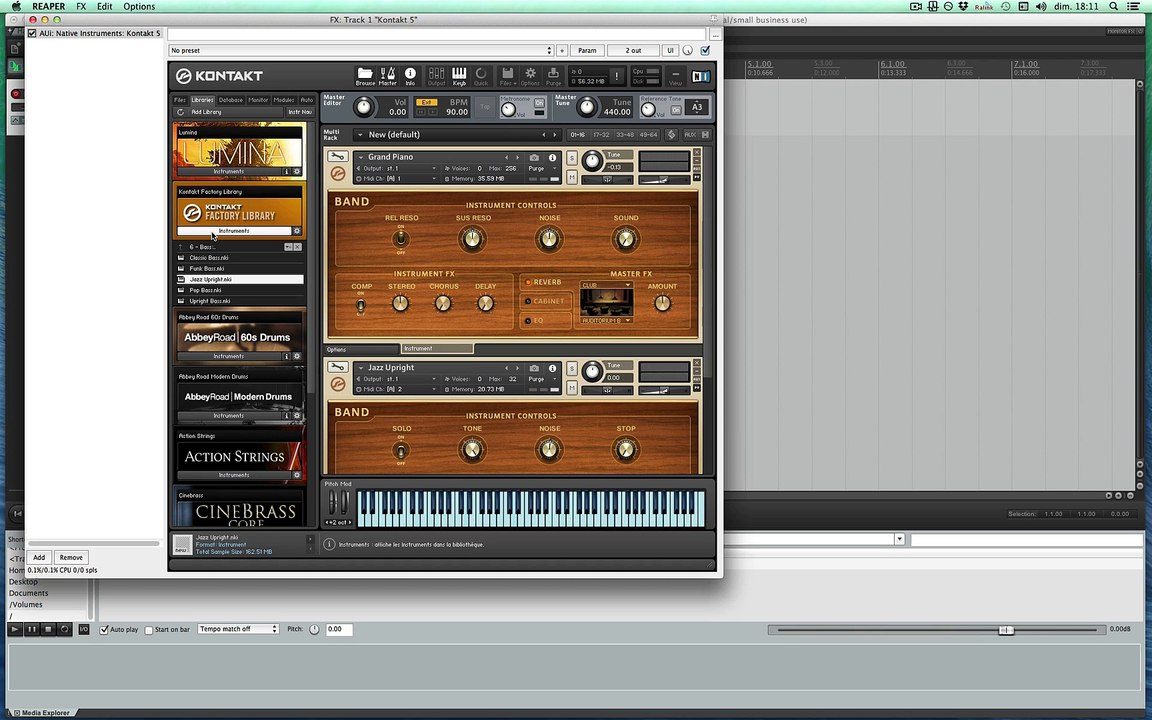Click the Kontakt panic exclamation button
The width and height of the screenshot is (1152, 720).
[x=616, y=76]
